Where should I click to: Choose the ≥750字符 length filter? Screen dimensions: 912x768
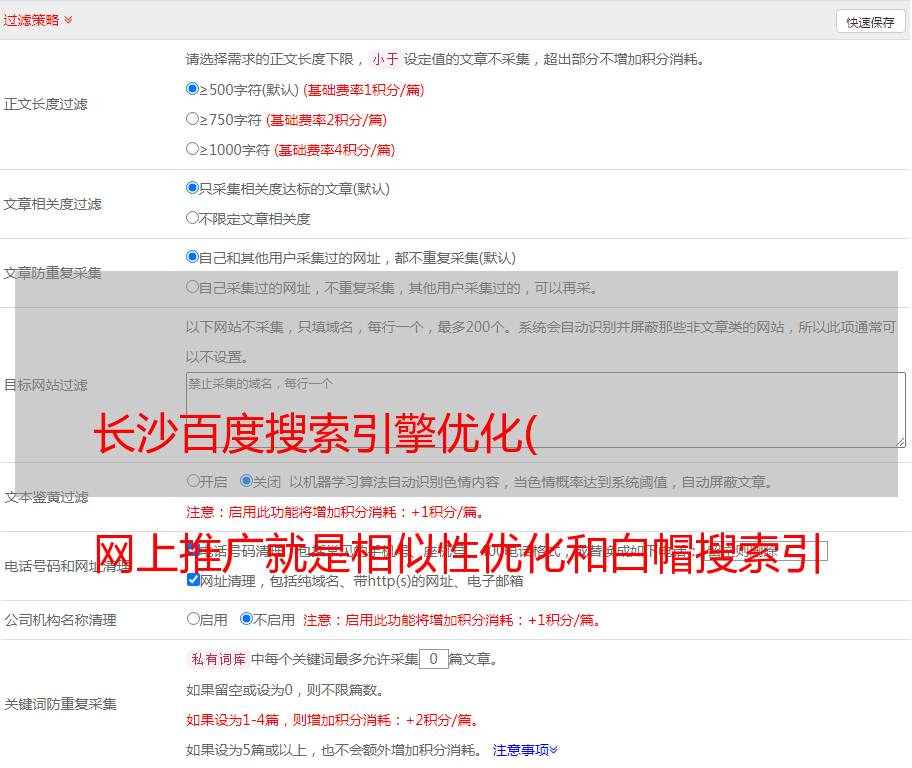coord(193,119)
